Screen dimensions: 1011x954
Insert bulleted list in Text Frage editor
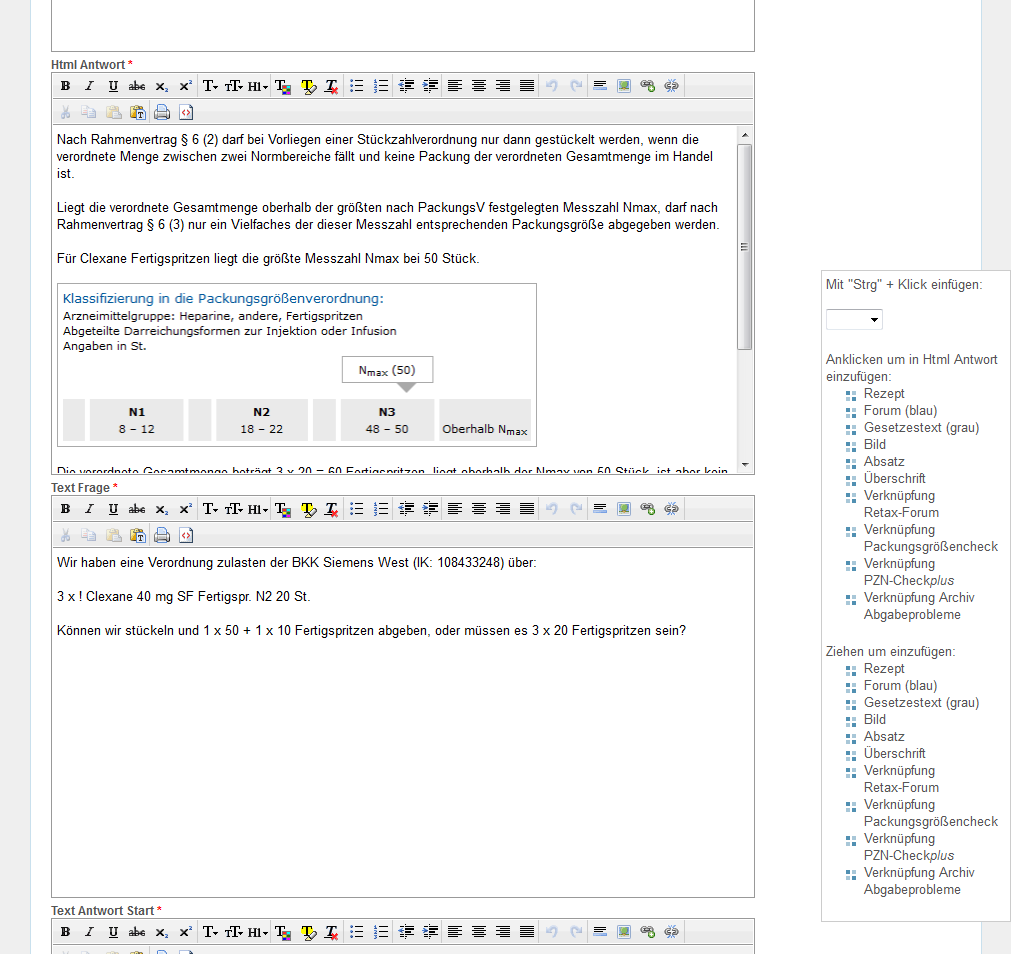[x=357, y=509]
